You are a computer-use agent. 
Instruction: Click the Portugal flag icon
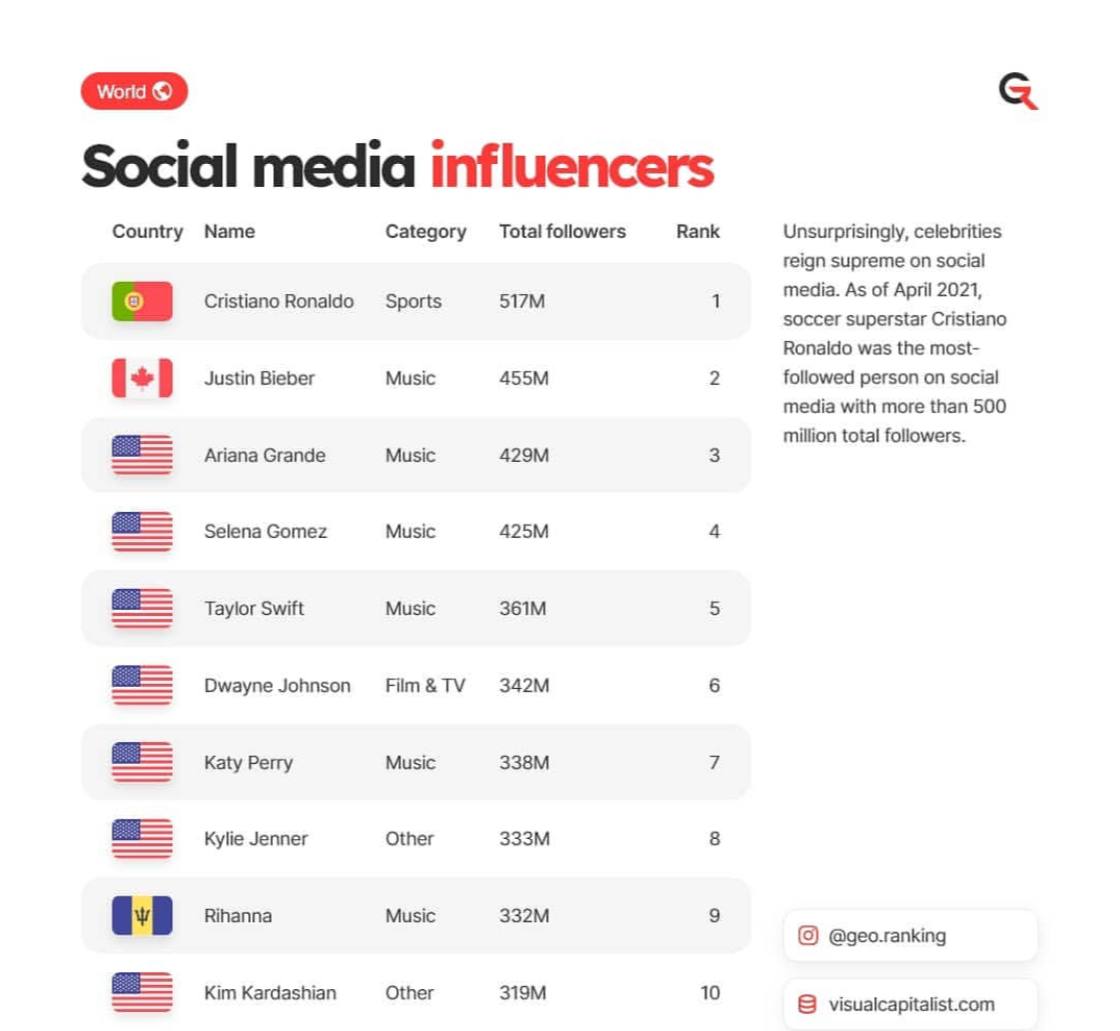coord(142,301)
